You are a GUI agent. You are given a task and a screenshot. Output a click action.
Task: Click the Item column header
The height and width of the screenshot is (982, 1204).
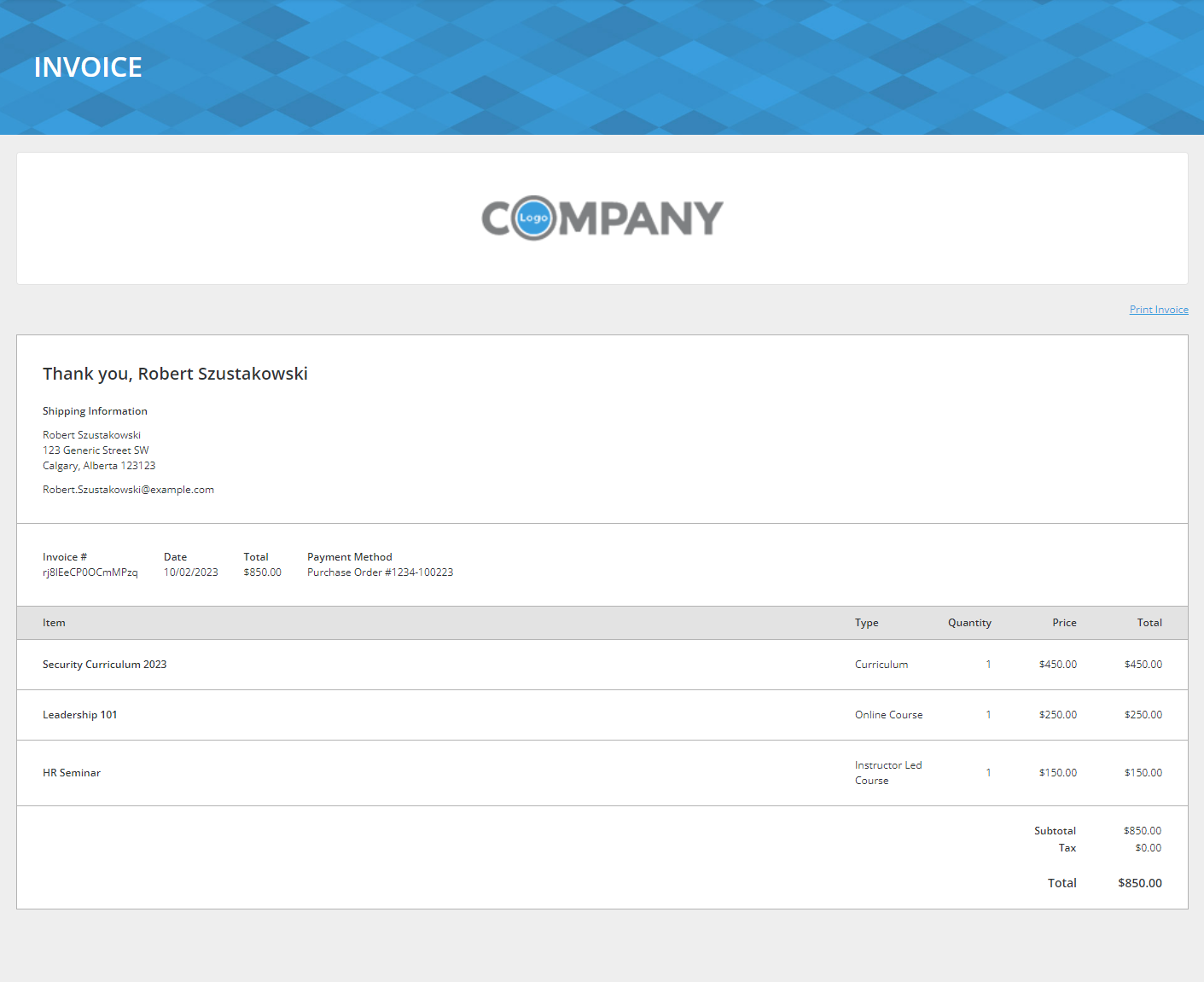click(x=54, y=623)
